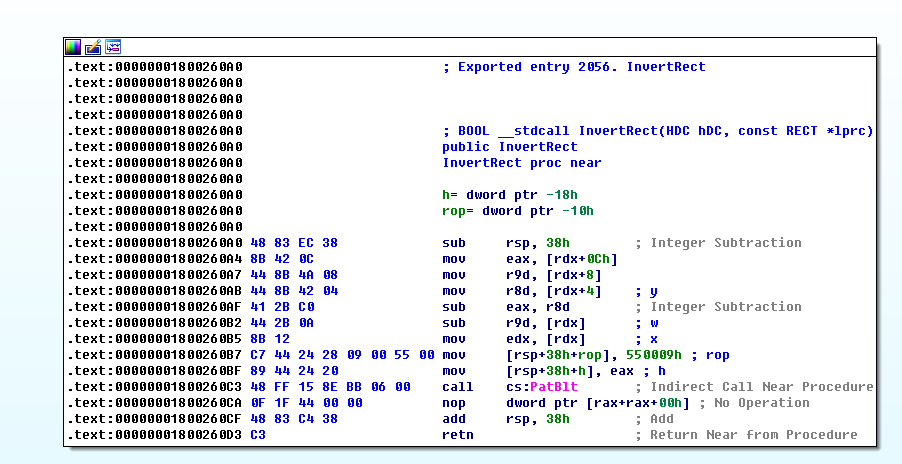Click operand 'r9d, [rdx+8]'
Viewport: 902px width, 464px height.
coord(553,275)
